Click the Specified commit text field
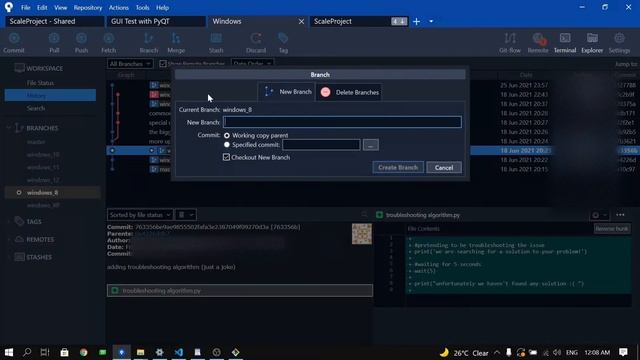Screen dimensions: 640x360 pos(321,145)
